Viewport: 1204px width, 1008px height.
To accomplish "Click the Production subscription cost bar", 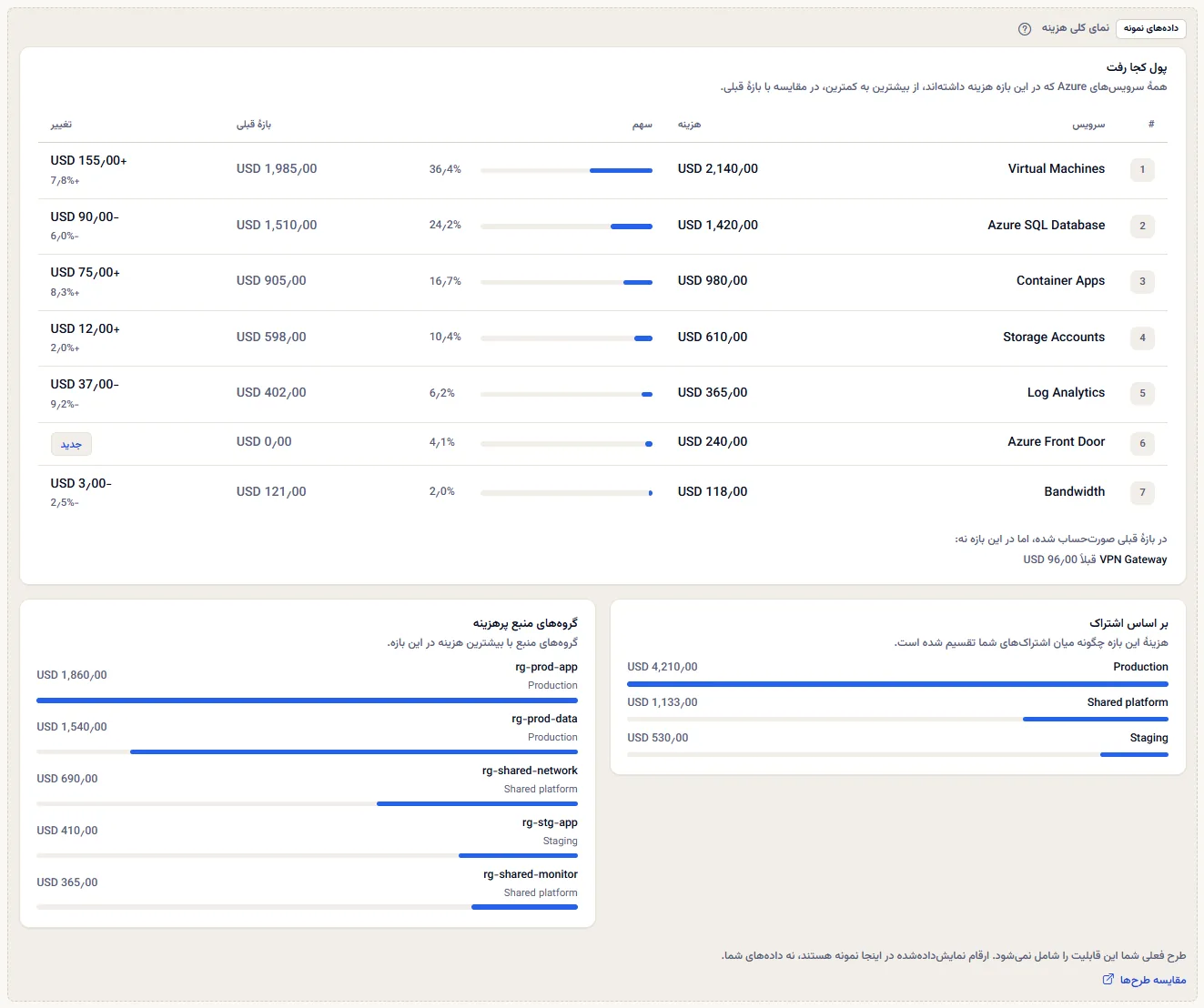I will 897,684.
